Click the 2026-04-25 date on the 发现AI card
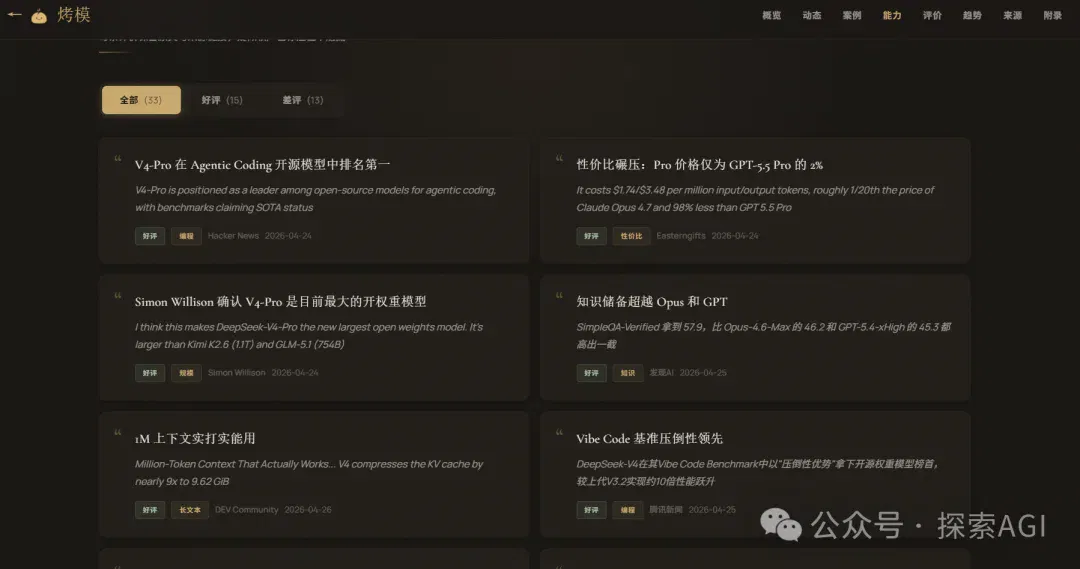Image resolution: width=1080 pixels, height=569 pixels. [x=703, y=373]
